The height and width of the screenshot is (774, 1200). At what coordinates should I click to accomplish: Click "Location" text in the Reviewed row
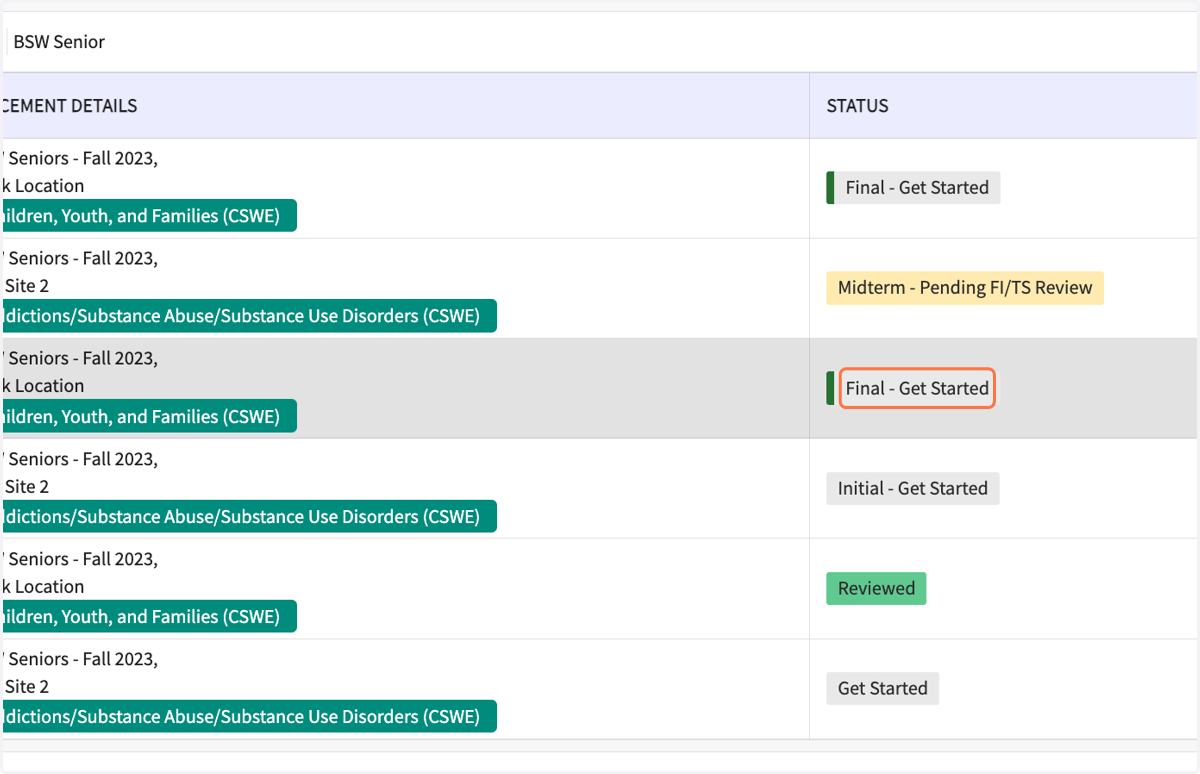pyautogui.click(x=49, y=587)
